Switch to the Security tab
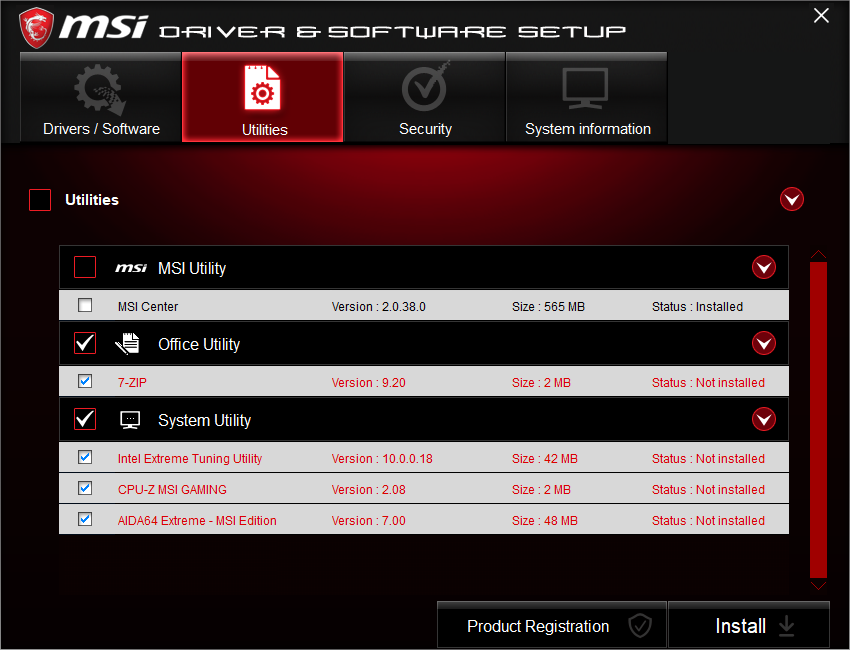This screenshot has height=650, width=850. pos(425,97)
